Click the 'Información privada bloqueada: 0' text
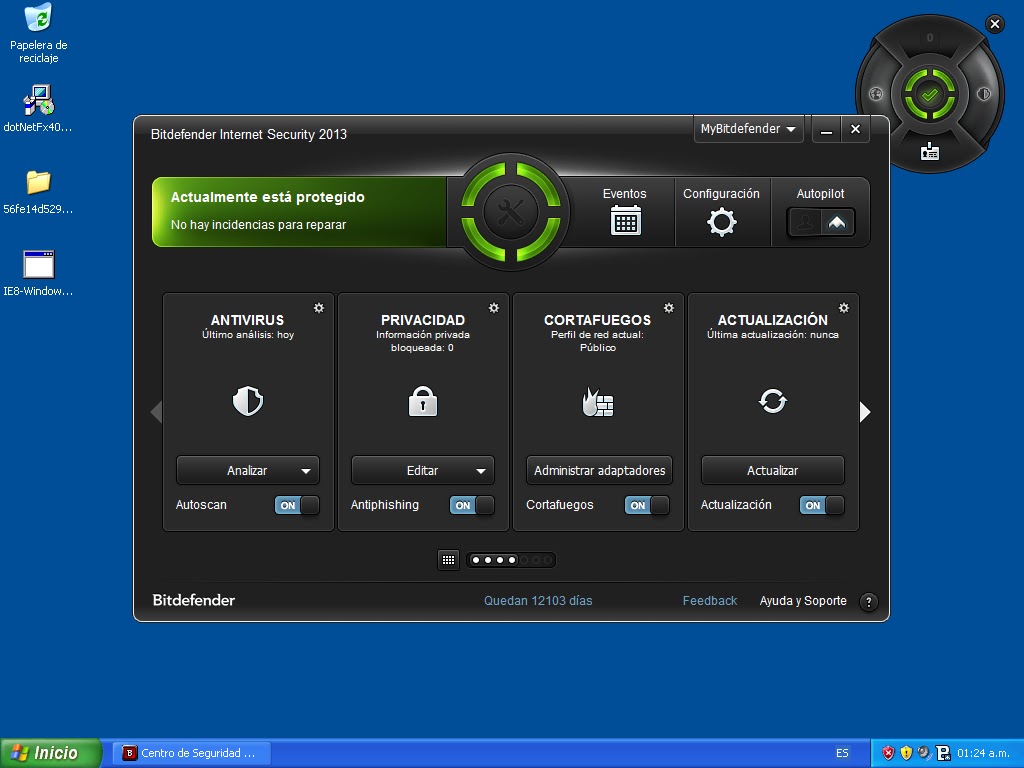The width and height of the screenshot is (1024, 768). (423, 341)
